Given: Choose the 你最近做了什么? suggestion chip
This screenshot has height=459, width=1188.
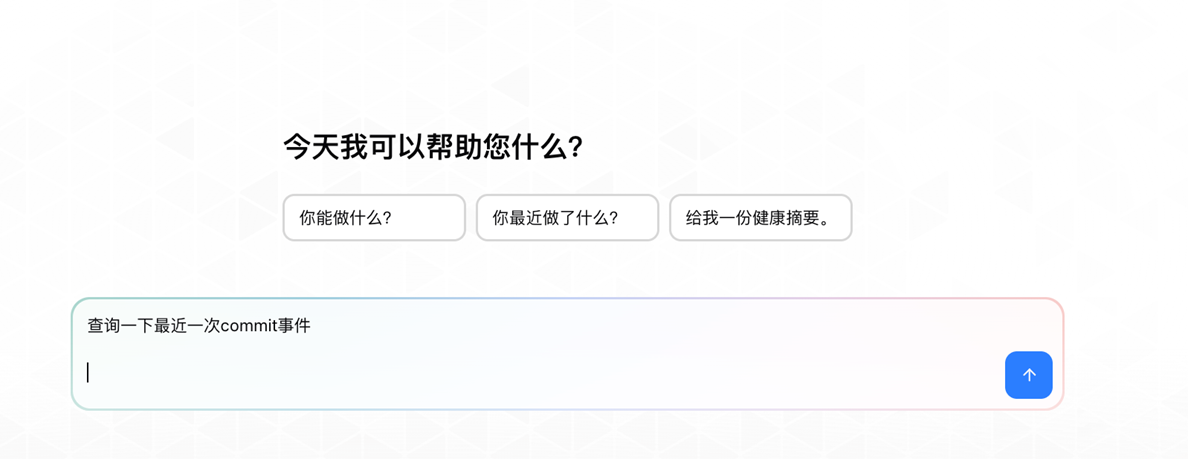Looking at the screenshot, I should (567, 217).
